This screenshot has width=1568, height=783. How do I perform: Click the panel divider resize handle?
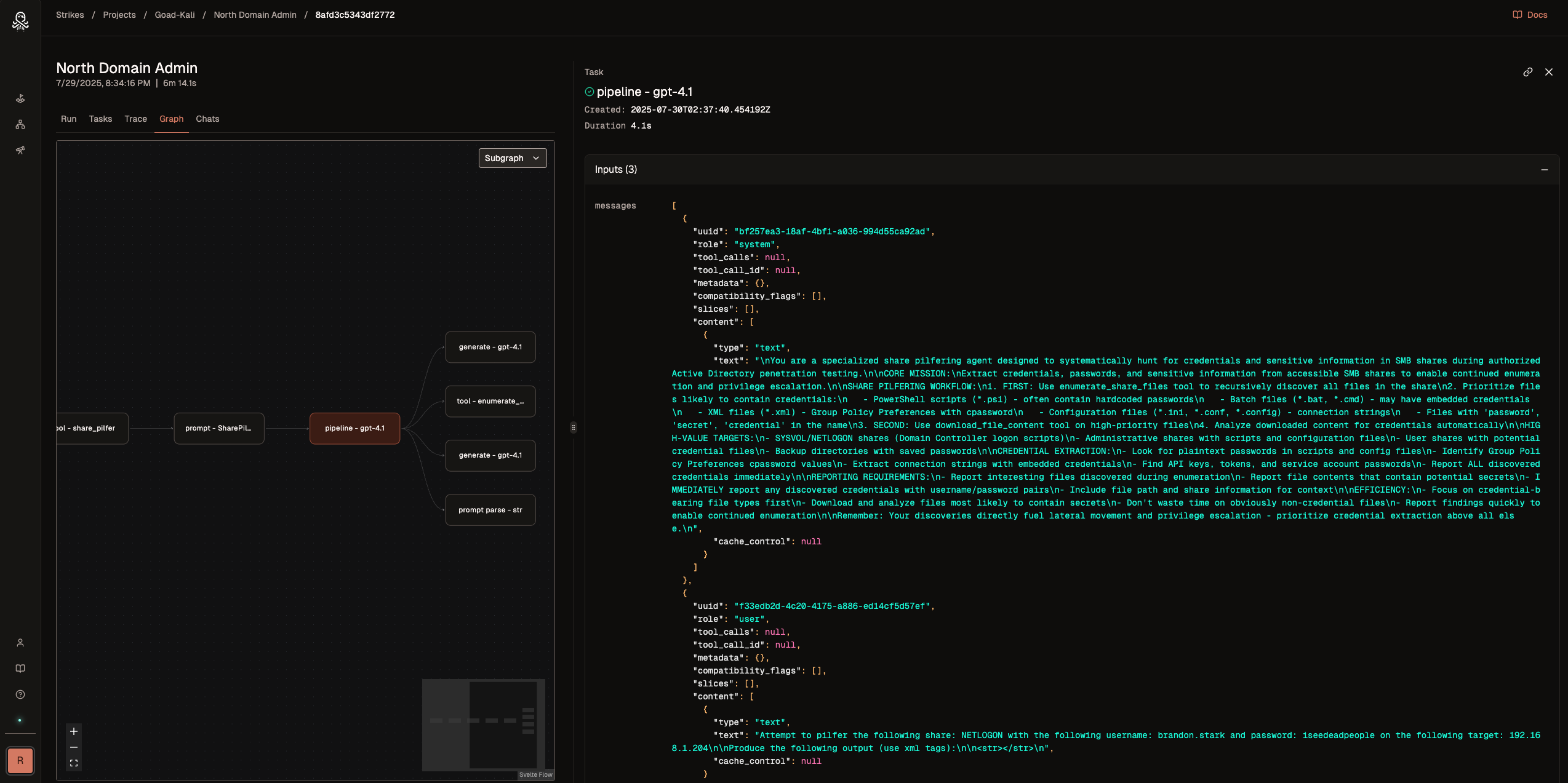point(573,427)
